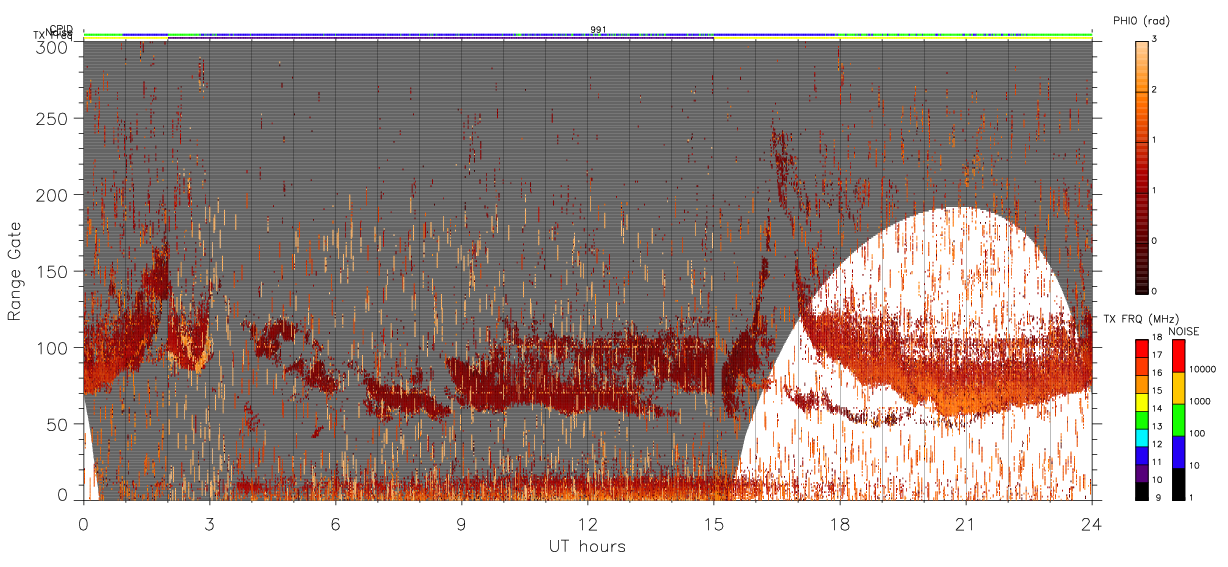
Task: Click the '9' tick label on the UT hours axis
Action: (461, 523)
